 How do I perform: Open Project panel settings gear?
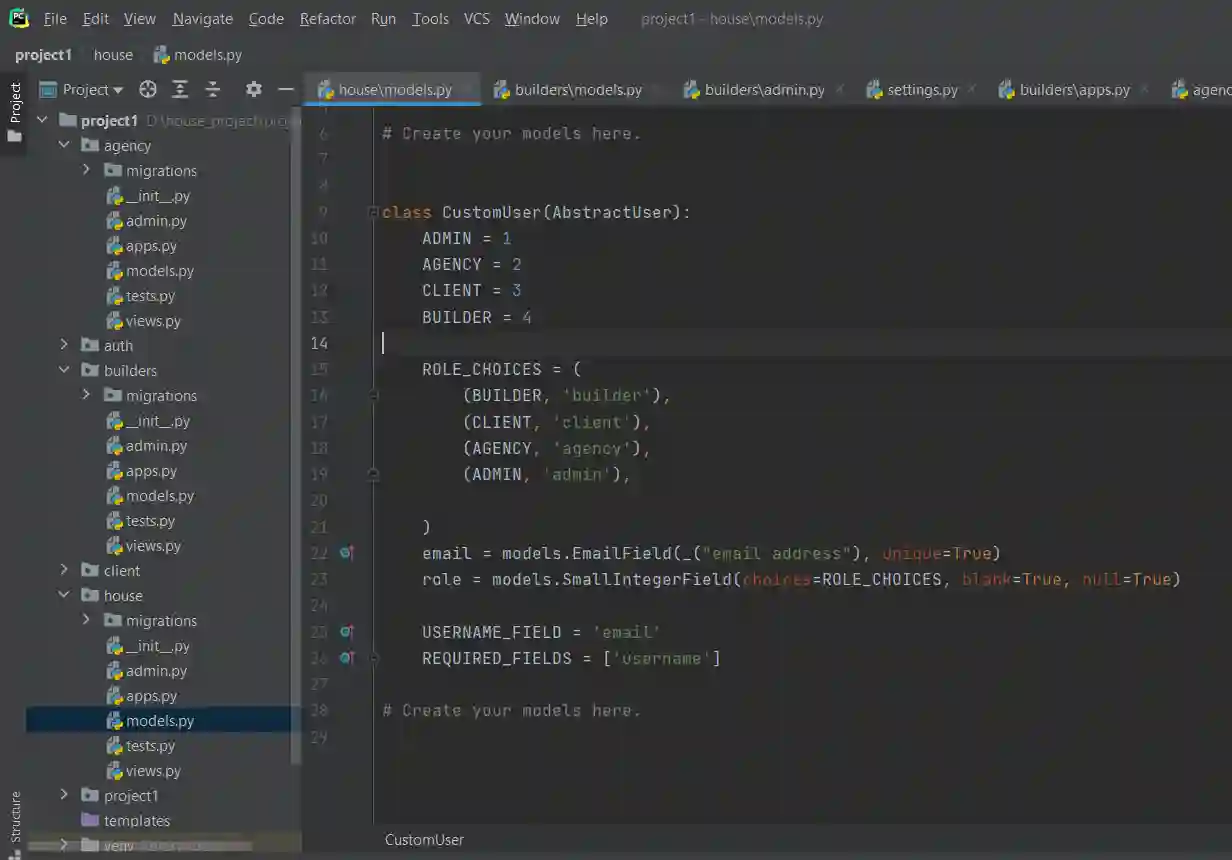254,89
